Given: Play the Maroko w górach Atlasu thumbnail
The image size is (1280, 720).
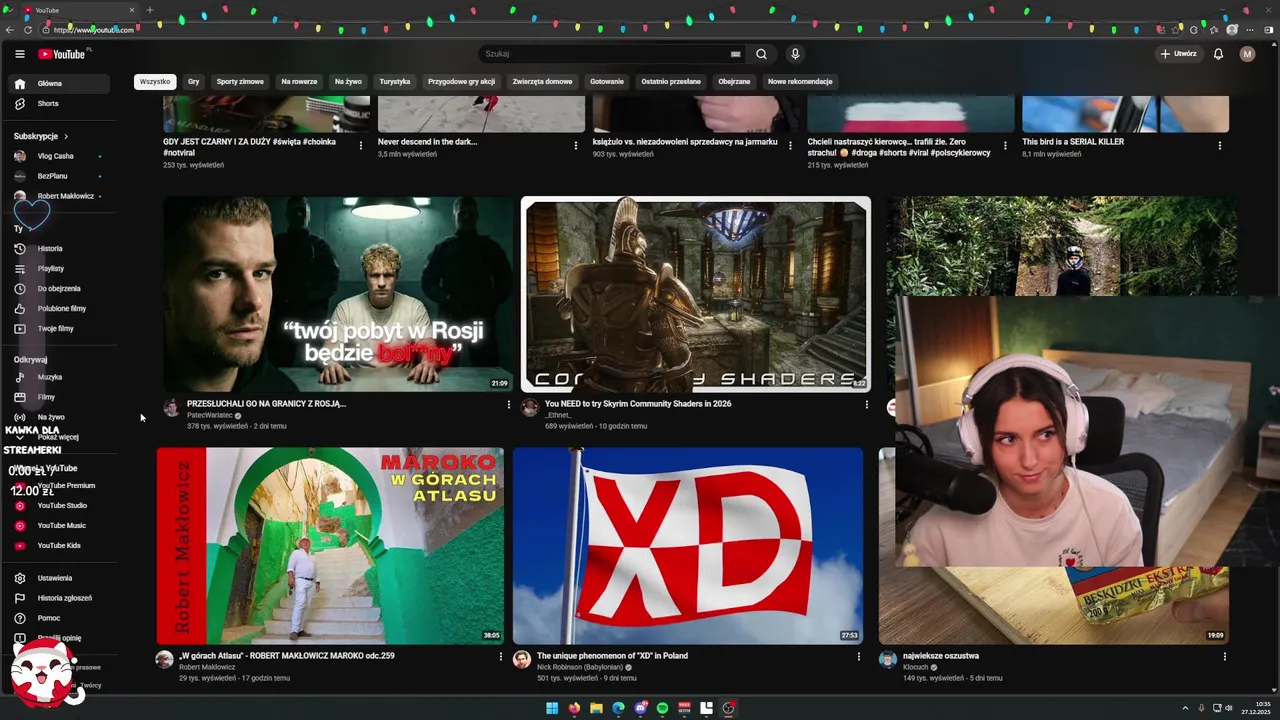Looking at the screenshot, I should (331, 546).
